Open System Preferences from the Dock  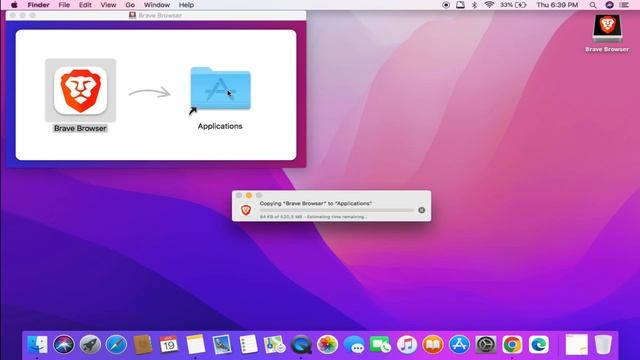click(x=486, y=344)
